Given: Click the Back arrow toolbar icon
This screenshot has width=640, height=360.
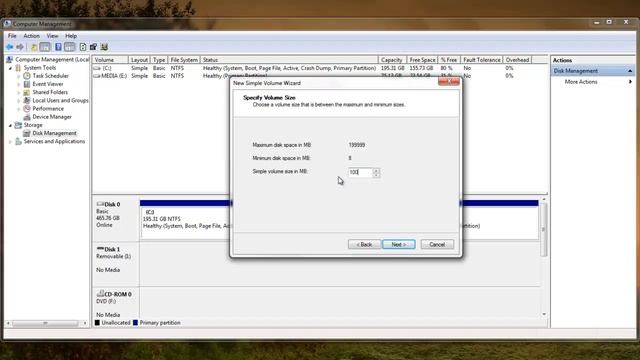Looking at the screenshot, I should click(9, 47).
